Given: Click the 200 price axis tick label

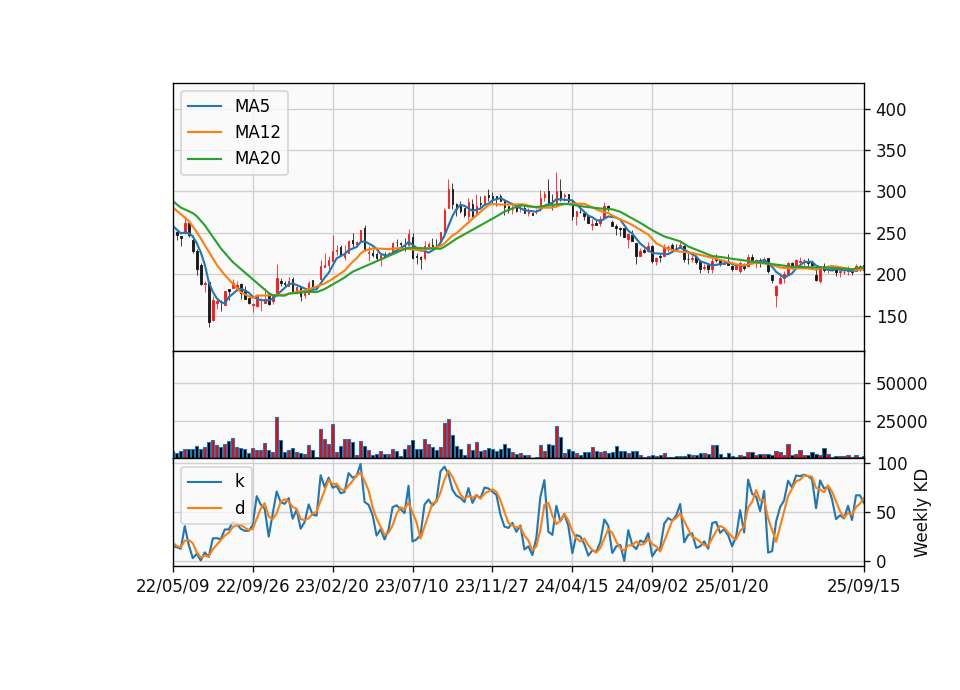Looking at the screenshot, I should (x=891, y=275).
